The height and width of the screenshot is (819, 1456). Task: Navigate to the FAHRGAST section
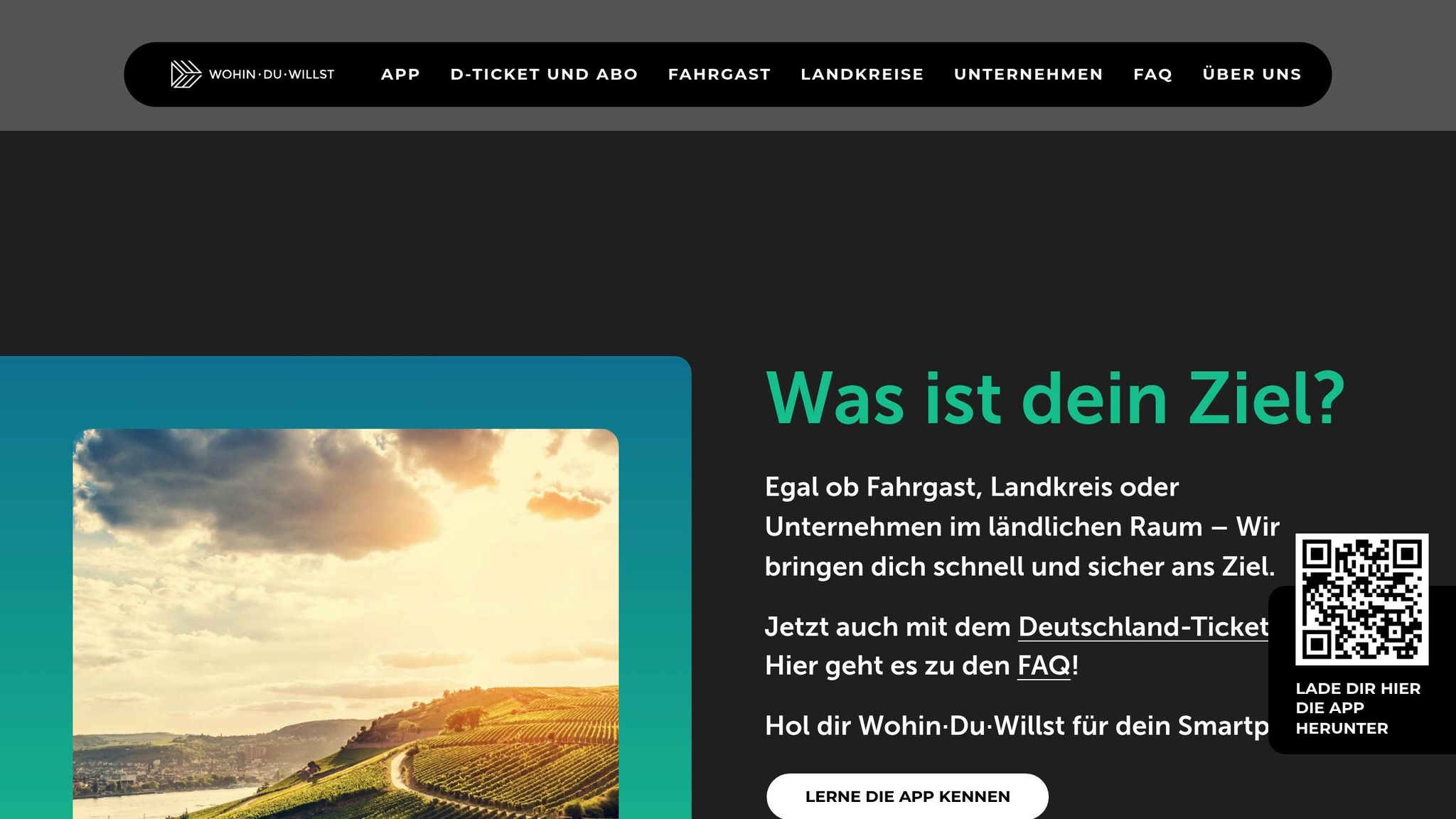point(719,74)
